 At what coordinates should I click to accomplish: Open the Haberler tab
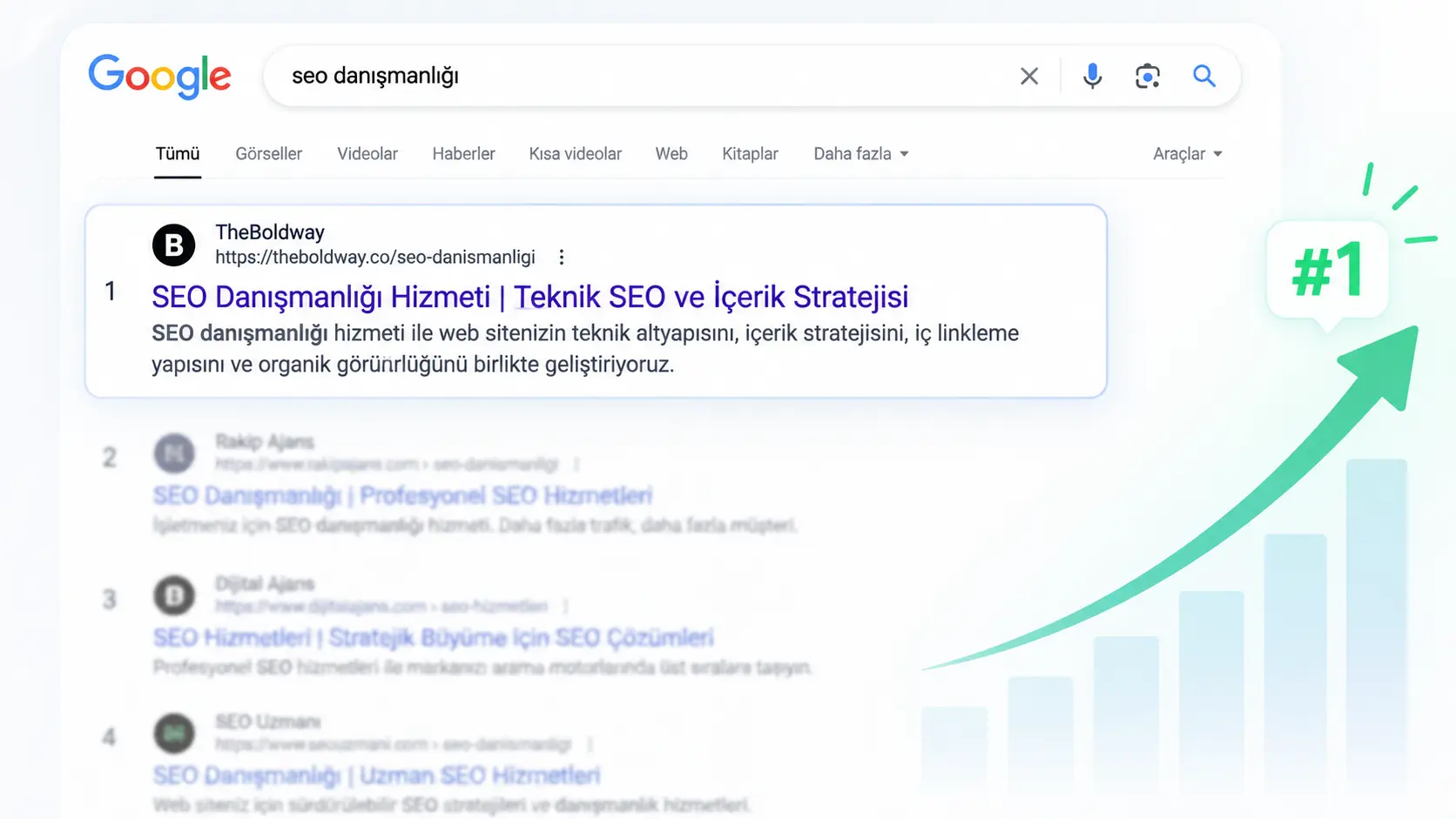(x=463, y=154)
